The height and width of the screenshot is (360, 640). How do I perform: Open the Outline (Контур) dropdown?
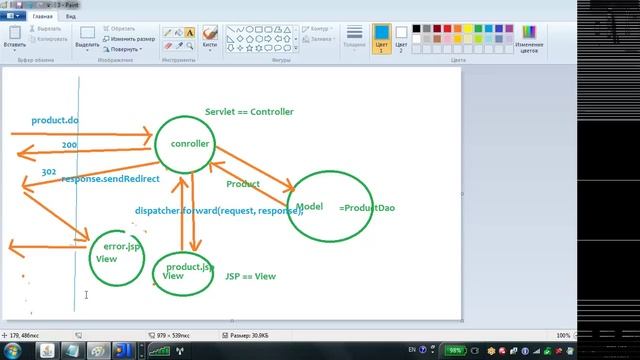tap(318, 29)
